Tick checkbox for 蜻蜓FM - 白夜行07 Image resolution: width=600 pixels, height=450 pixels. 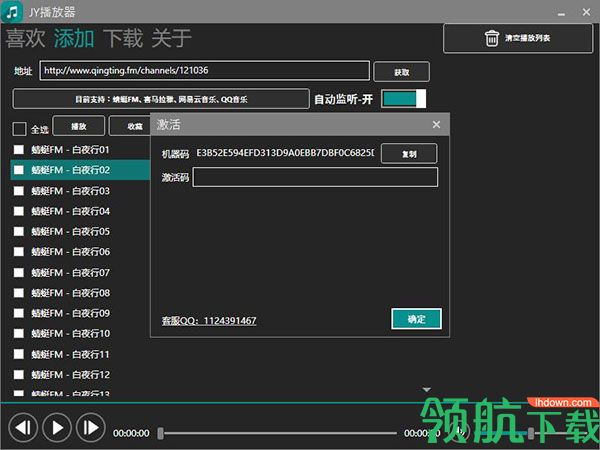18,272
